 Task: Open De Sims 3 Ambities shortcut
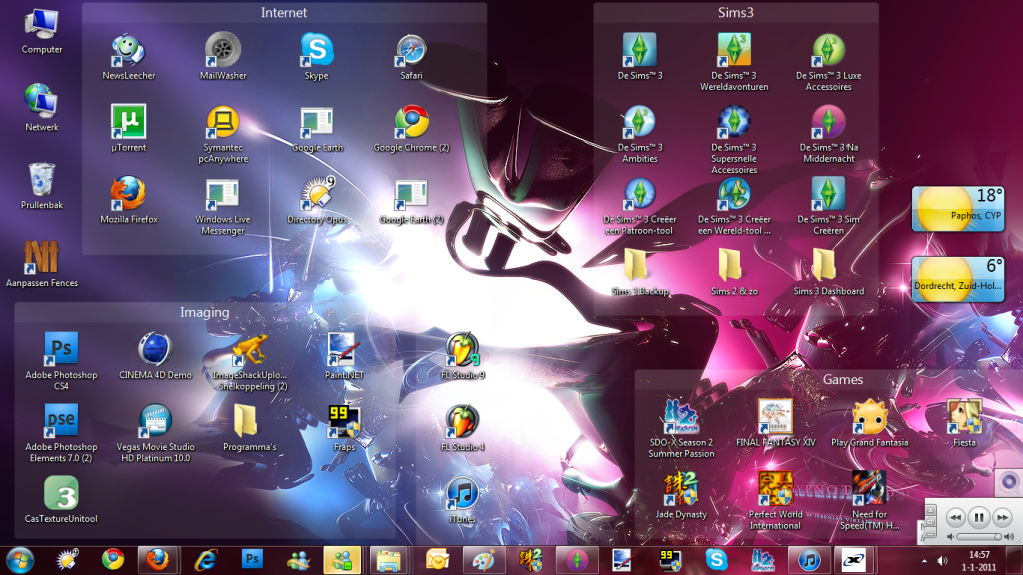tap(639, 134)
